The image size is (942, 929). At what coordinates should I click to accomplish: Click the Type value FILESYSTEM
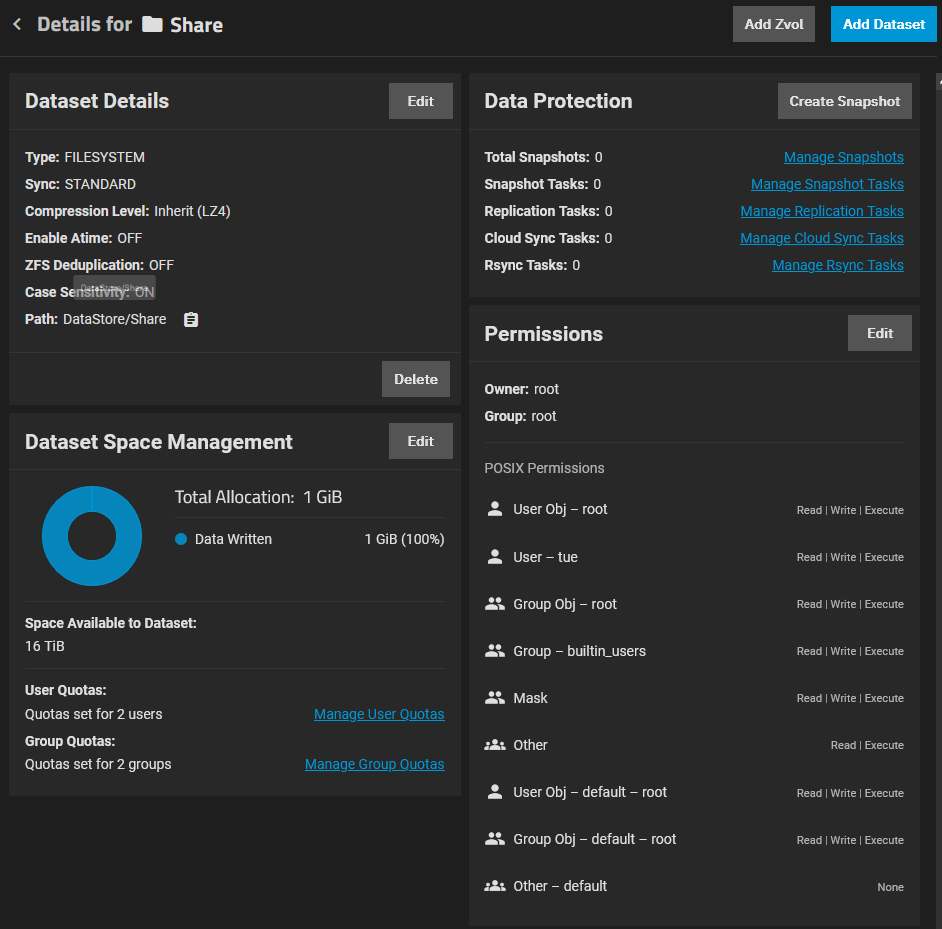pyautogui.click(x=105, y=157)
